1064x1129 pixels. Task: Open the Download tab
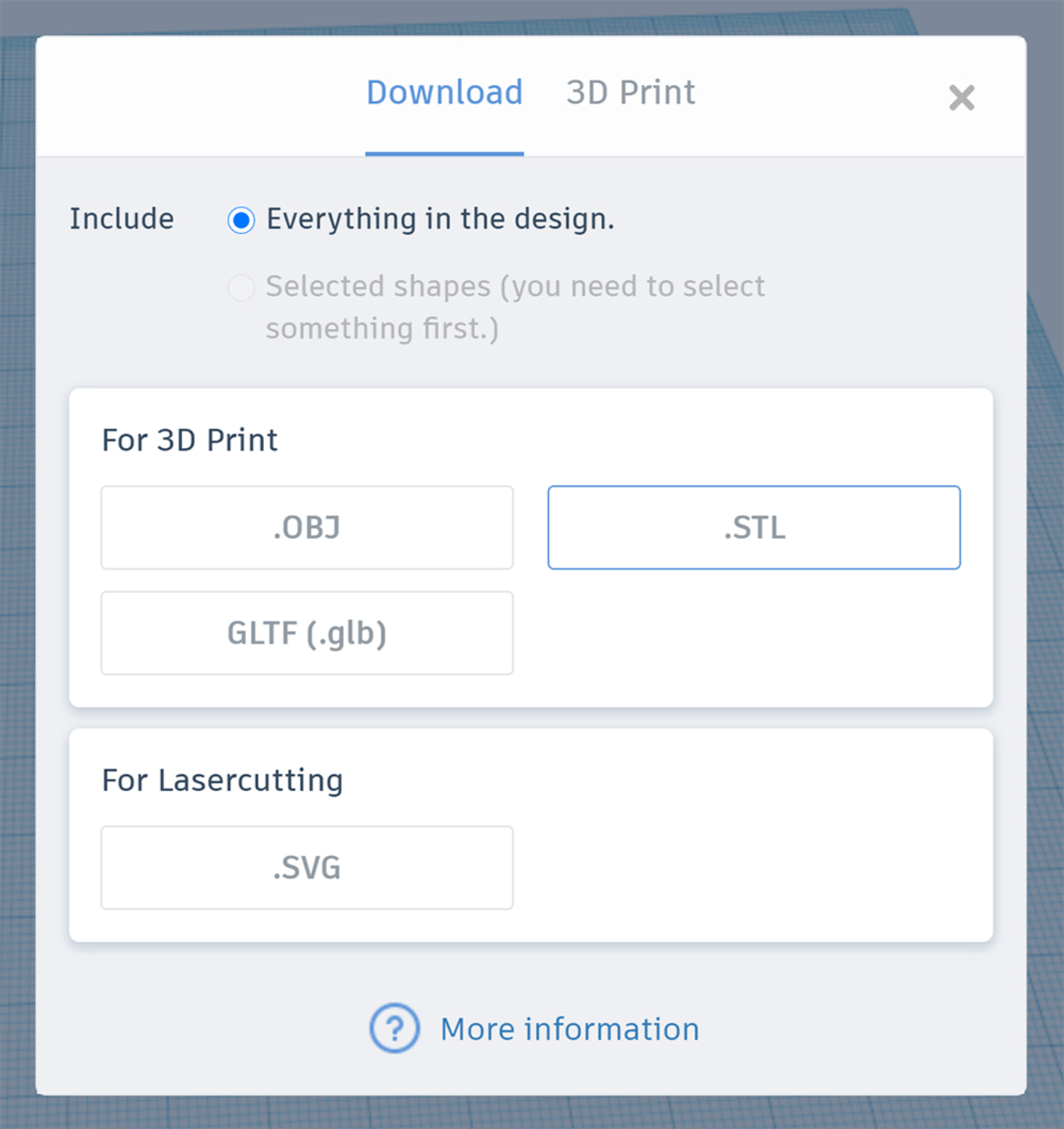click(444, 92)
